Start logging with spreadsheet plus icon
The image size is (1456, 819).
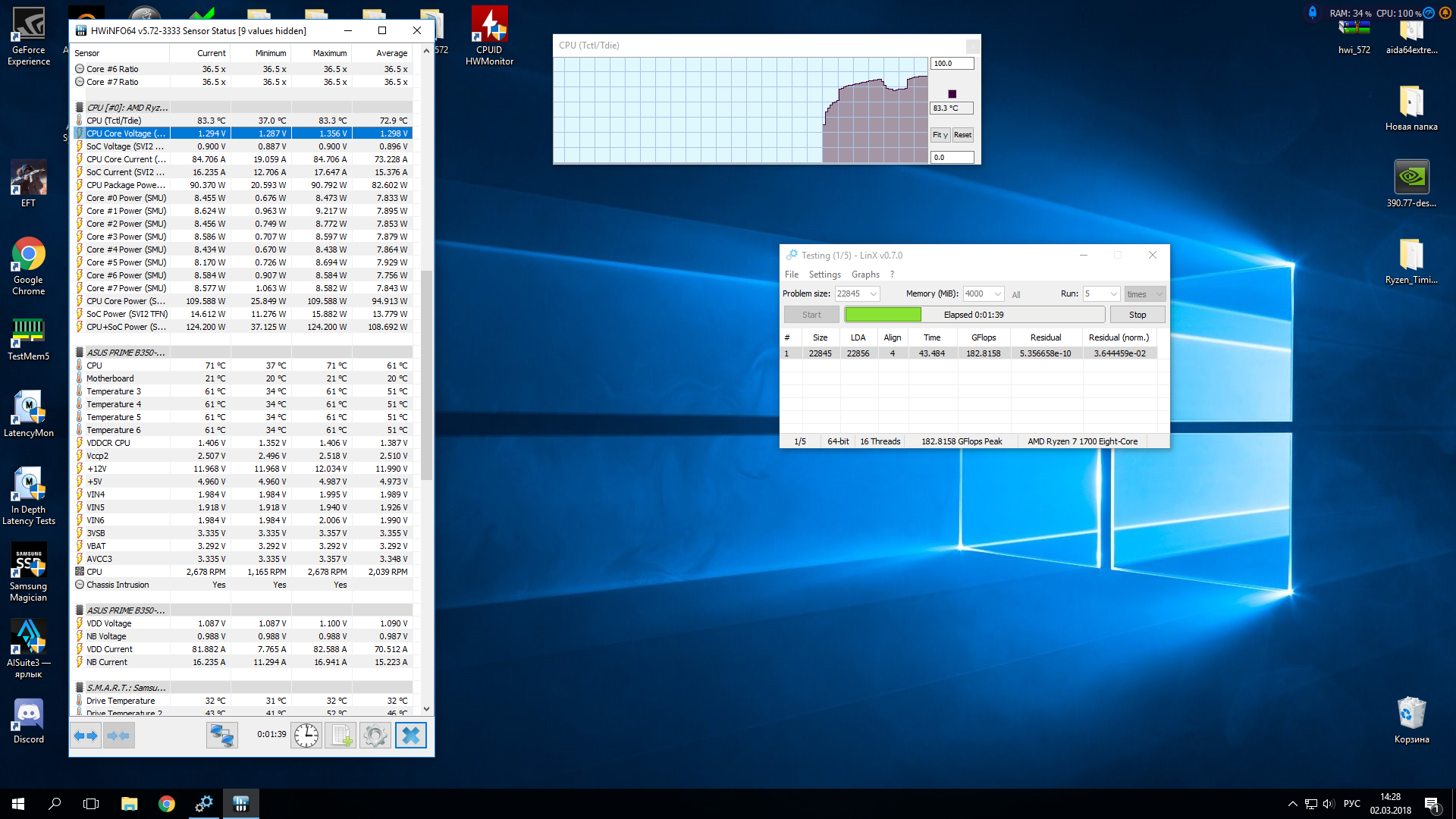[x=340, y=735]
